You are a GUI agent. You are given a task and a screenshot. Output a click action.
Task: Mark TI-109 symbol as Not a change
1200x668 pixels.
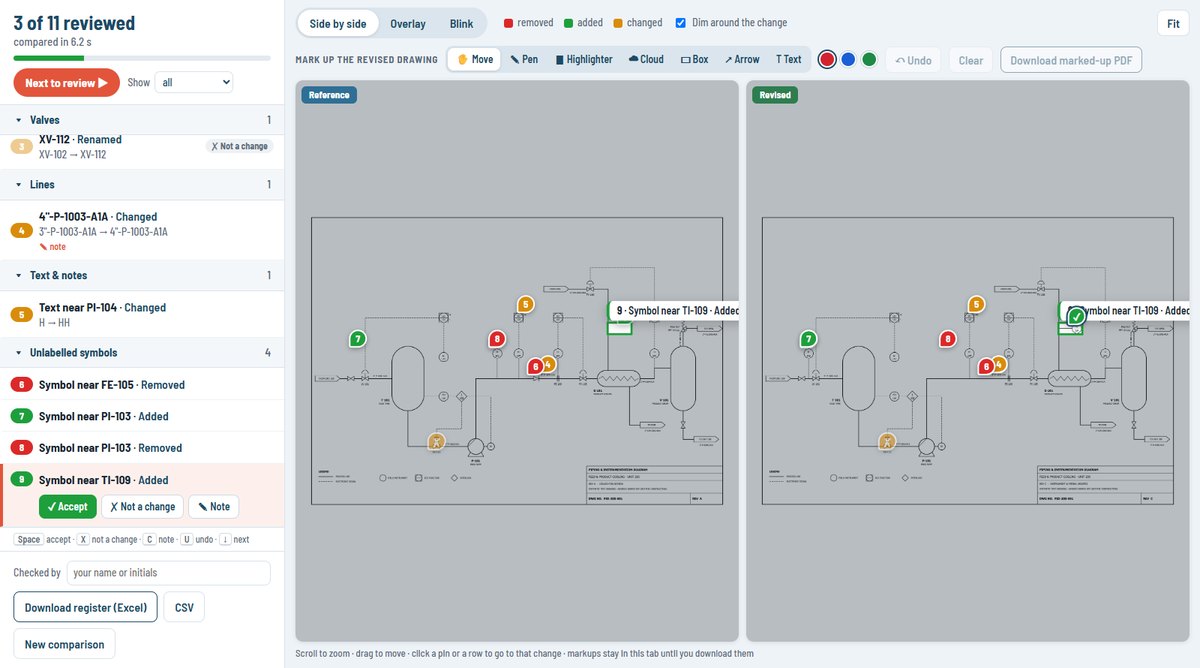(142, 507)
